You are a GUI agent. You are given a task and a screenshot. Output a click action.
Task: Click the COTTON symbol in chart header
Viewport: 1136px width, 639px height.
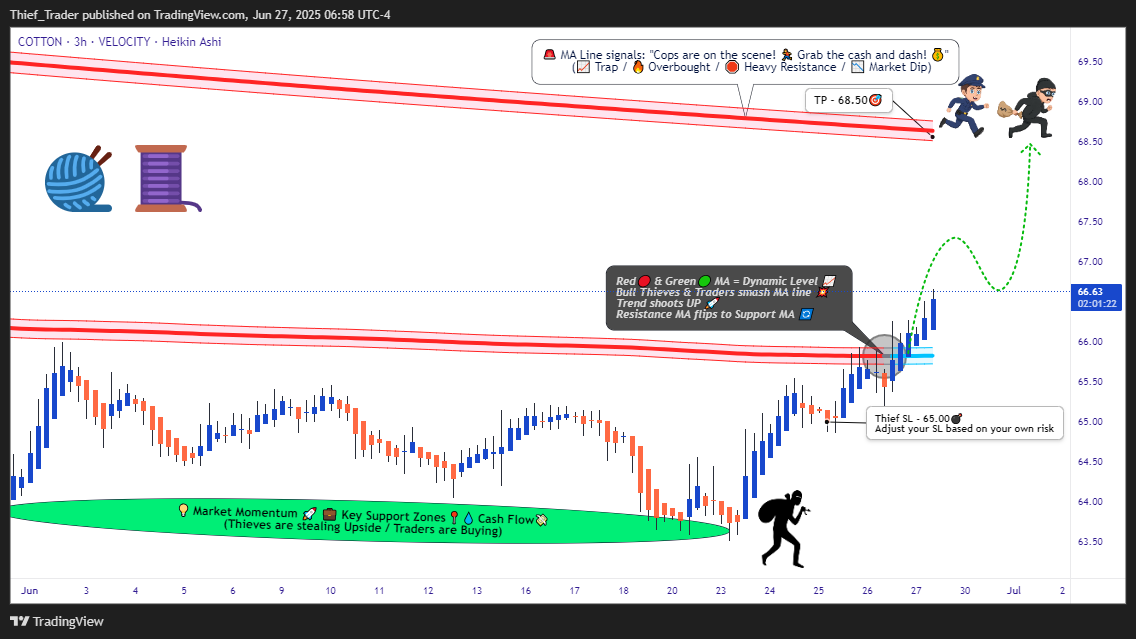click(x=40, y=42)
